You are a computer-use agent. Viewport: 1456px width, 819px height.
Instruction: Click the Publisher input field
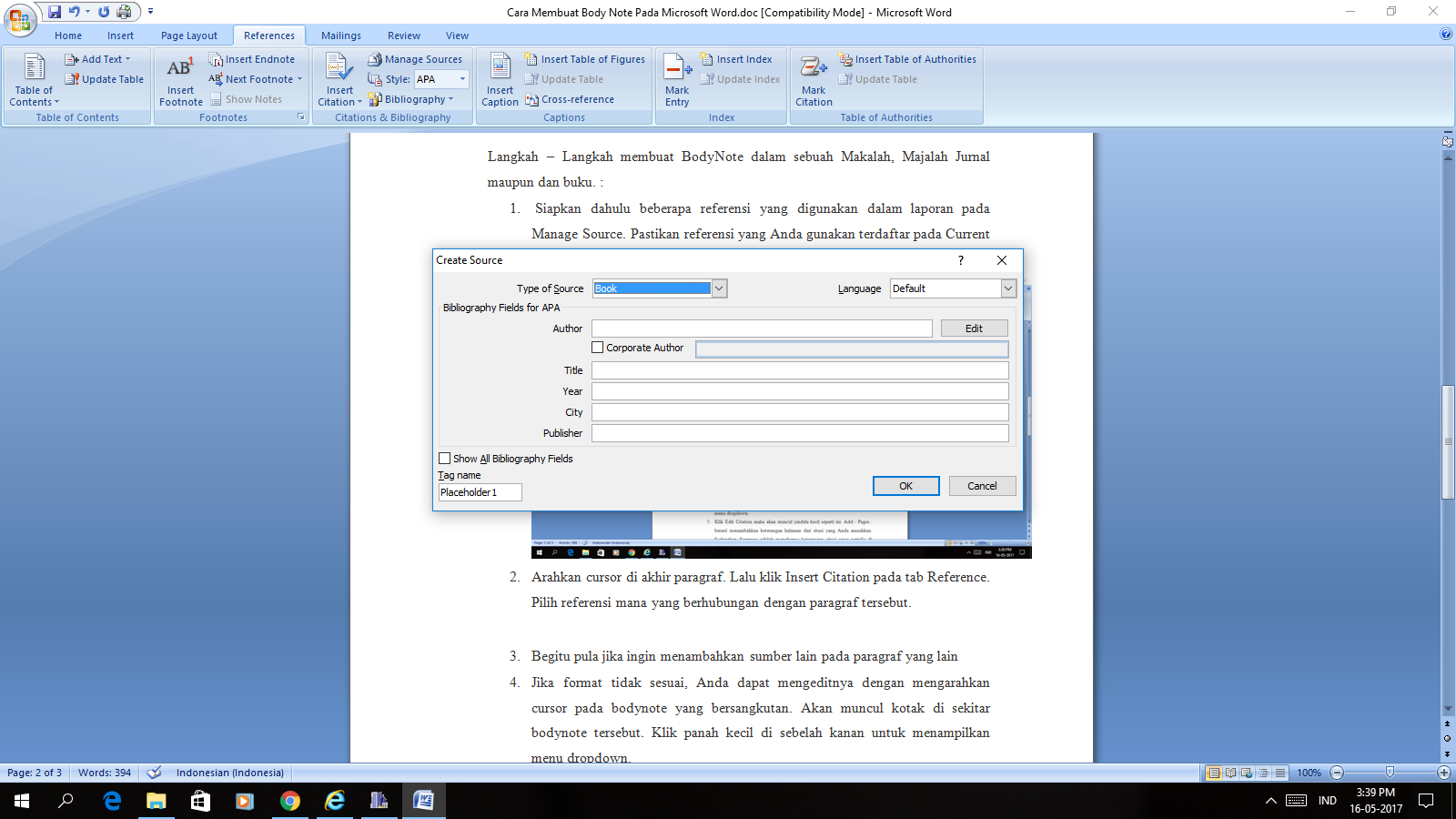pyautogui.click(x=800, y=433)
